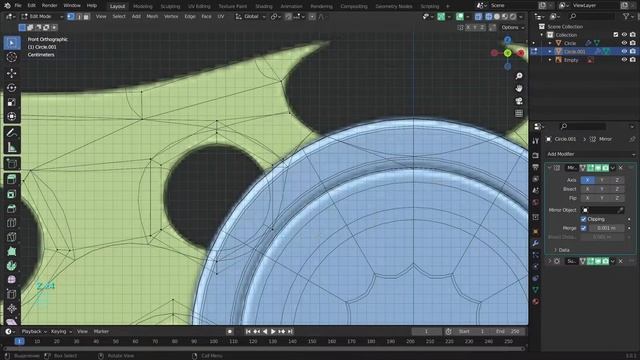Open the Add Modifier dropdown
This screenshot has height=360, width=640.
coord(591,154)
